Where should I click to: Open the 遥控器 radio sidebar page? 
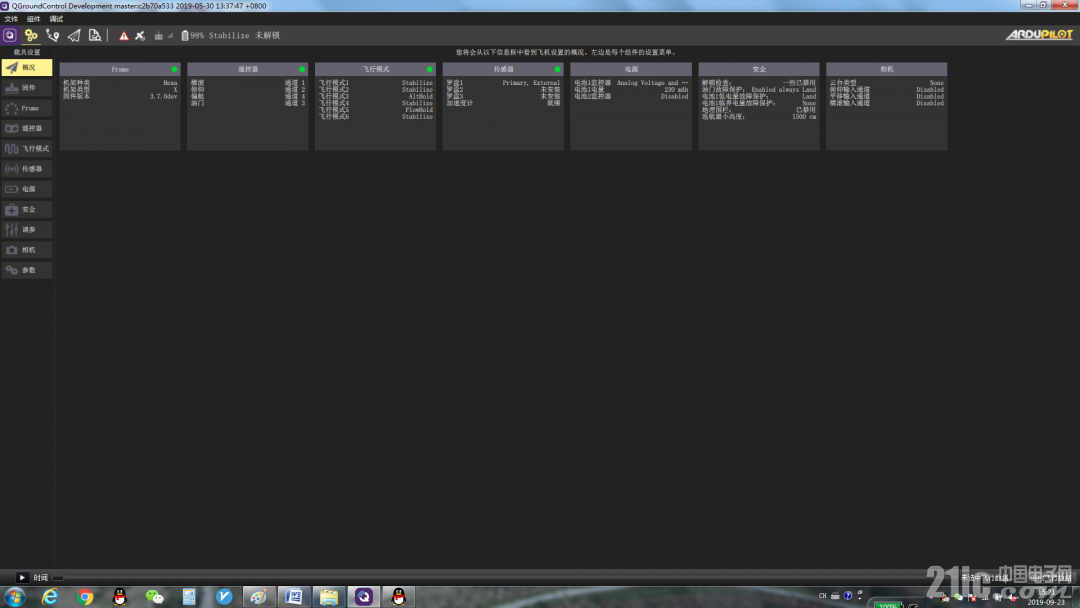click(x=27, y=128)
